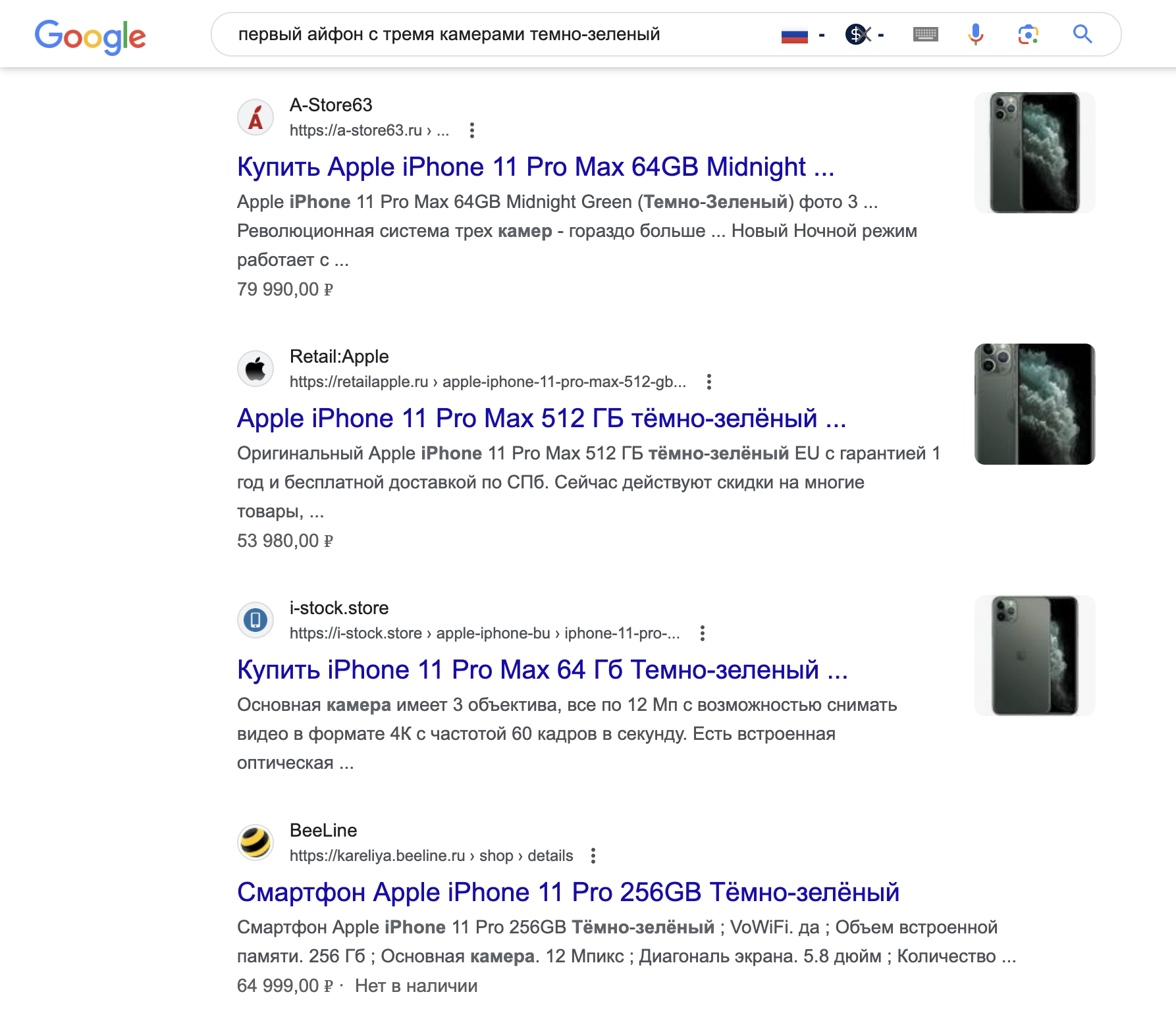Expand the dropdown beside the currency icon
This screenshot has width=1176, height=1015.
click(880, 35)
